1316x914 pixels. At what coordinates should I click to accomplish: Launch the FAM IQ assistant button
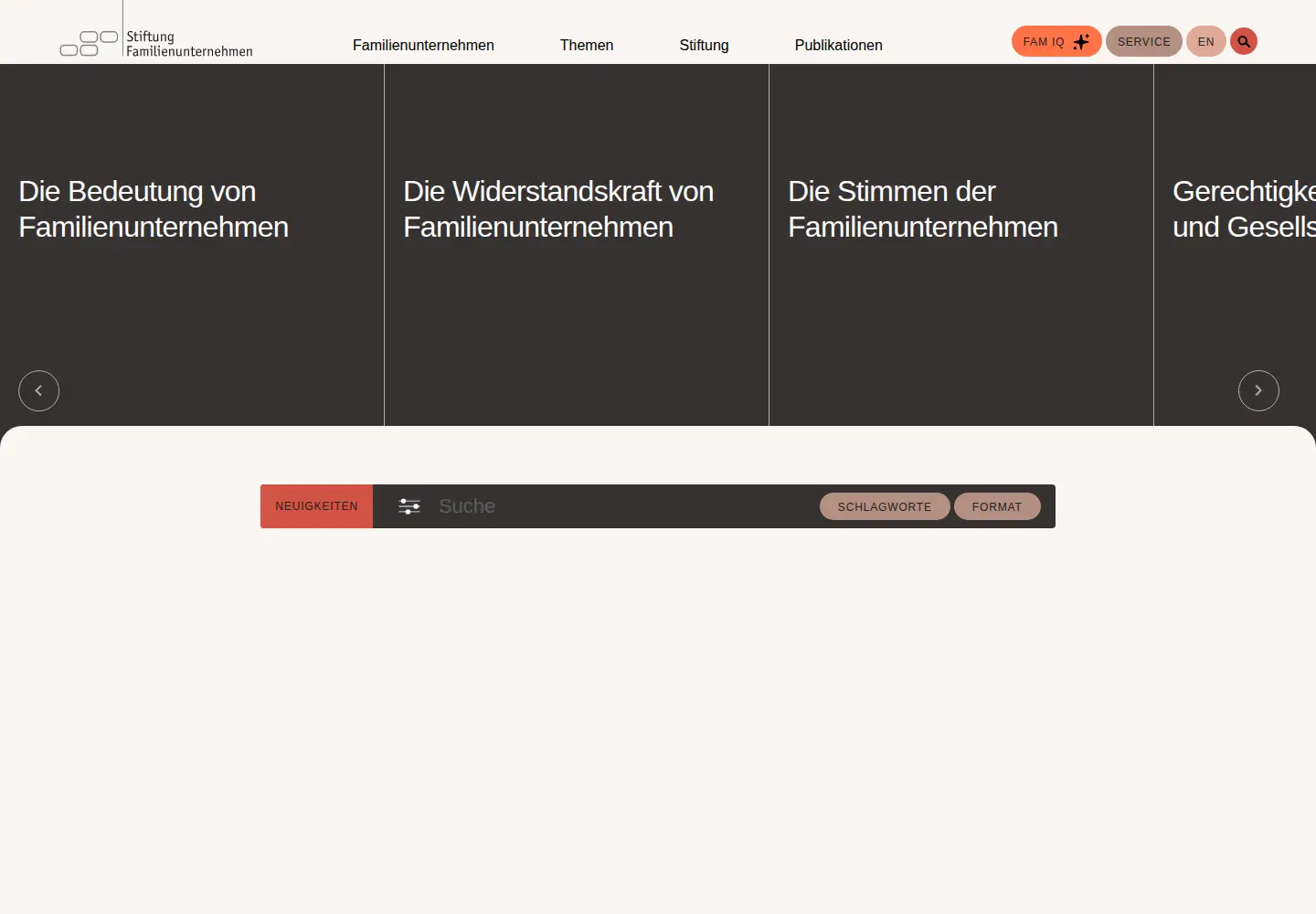point(1056,41)
